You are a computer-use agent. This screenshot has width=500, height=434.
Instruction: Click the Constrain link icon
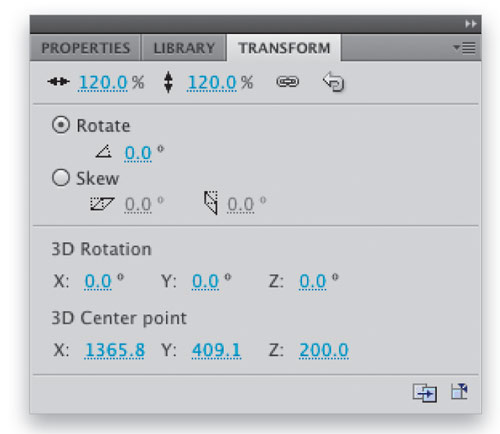pos(287,82)
